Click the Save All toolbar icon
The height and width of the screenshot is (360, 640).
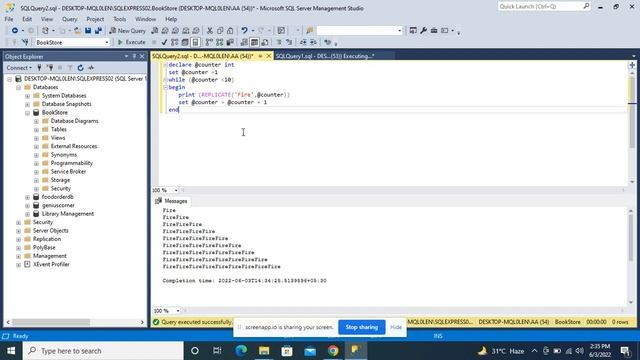[98, 31]
